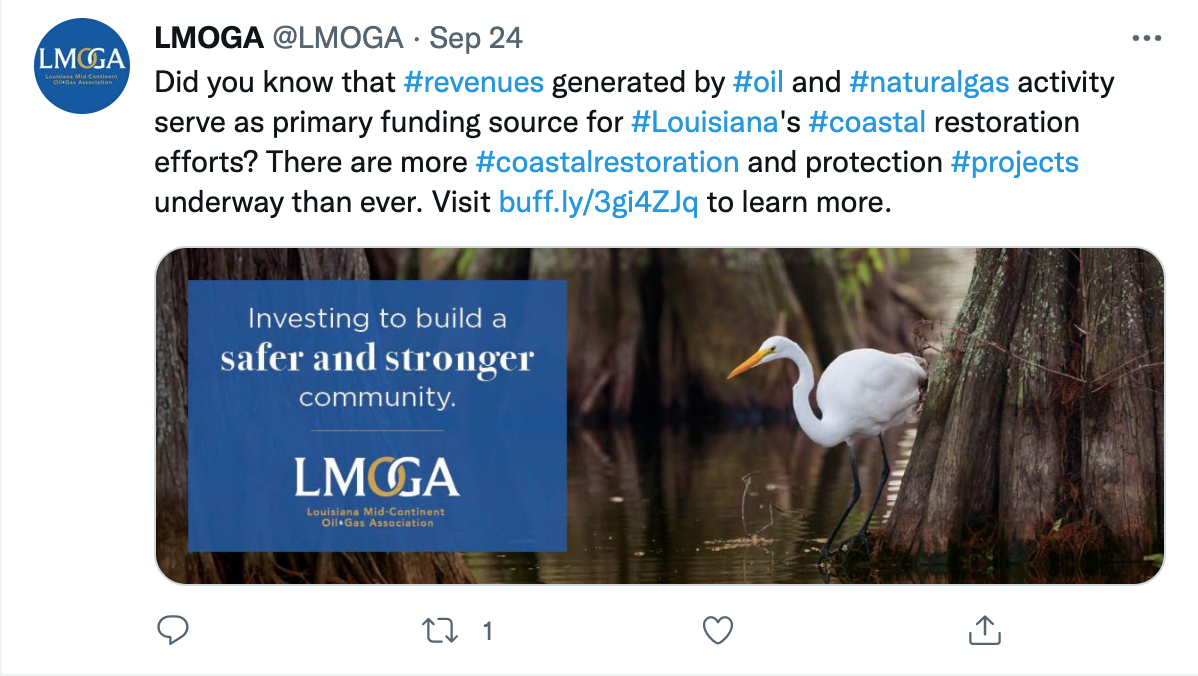
Task: Click the #revenues hashtag
Action: 473,81
